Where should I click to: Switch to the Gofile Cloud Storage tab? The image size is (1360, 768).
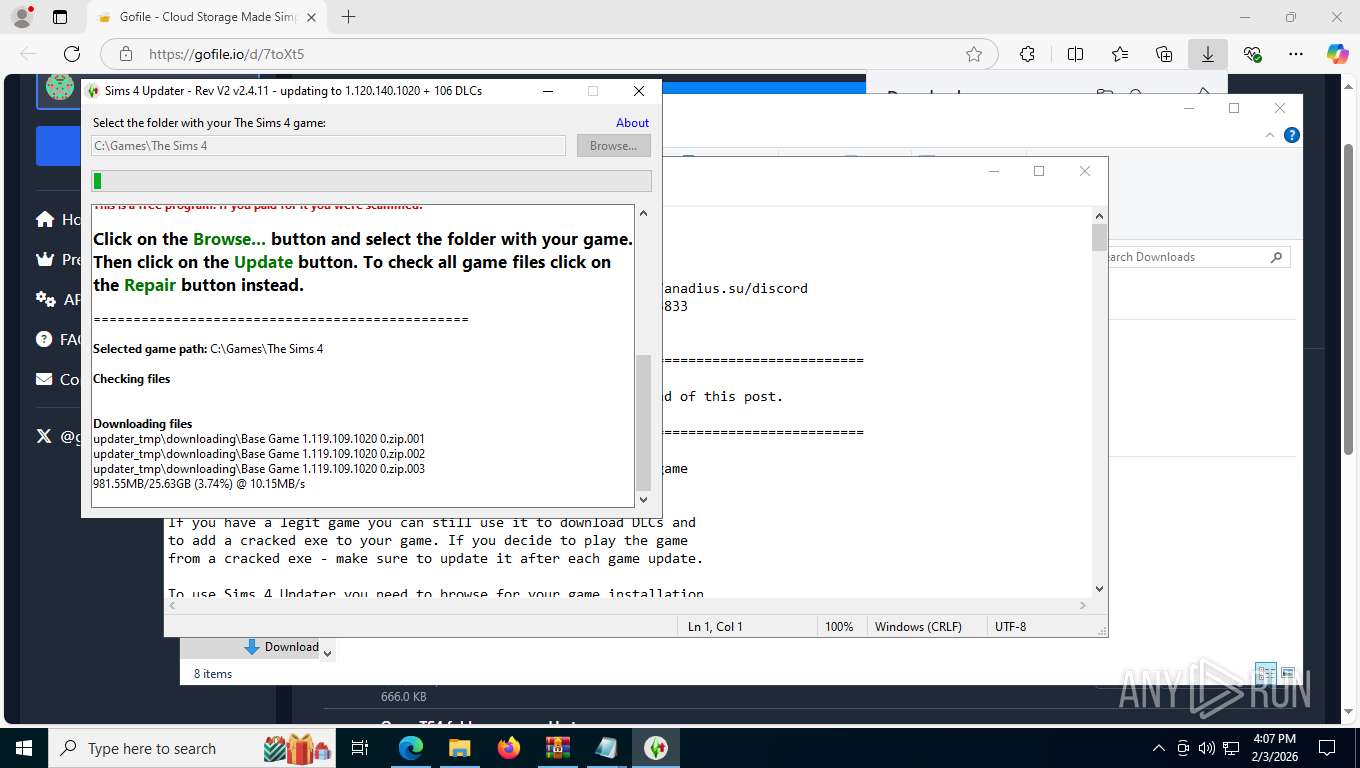(205, 17)
